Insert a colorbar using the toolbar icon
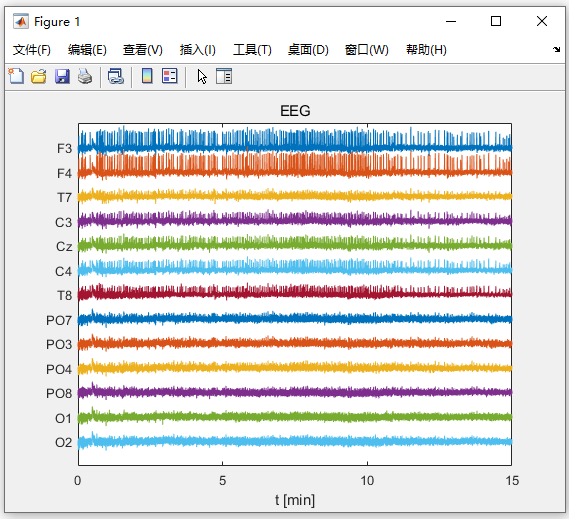The width and height of the screenshot is (569, 519). click(x=147, y=76)
